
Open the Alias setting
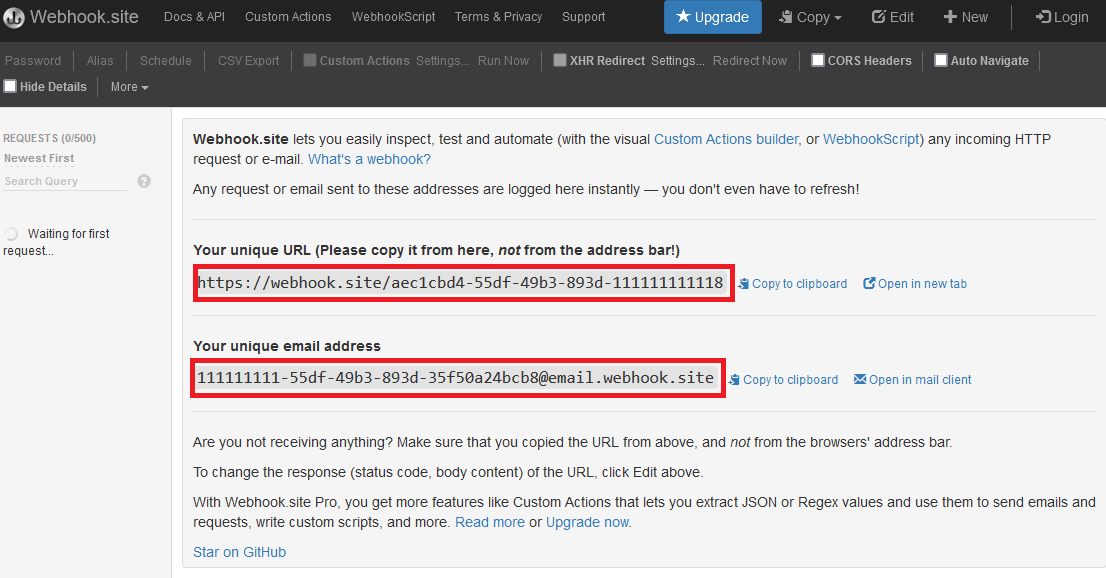(x=99, y=61)
